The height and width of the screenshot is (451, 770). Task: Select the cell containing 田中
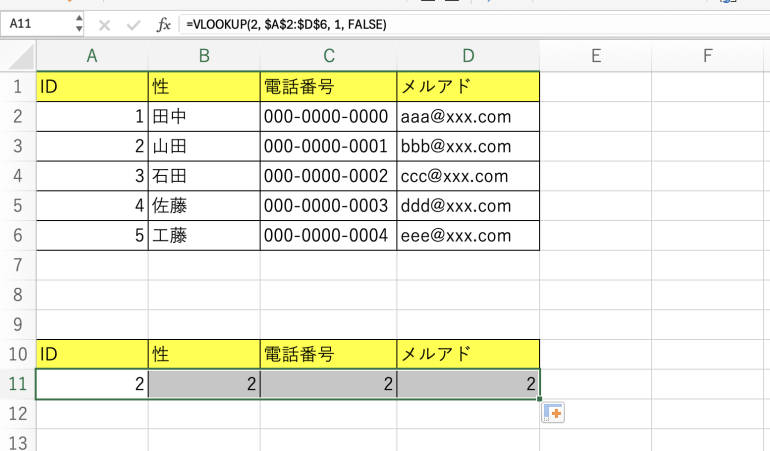click(x=204, y=116)
